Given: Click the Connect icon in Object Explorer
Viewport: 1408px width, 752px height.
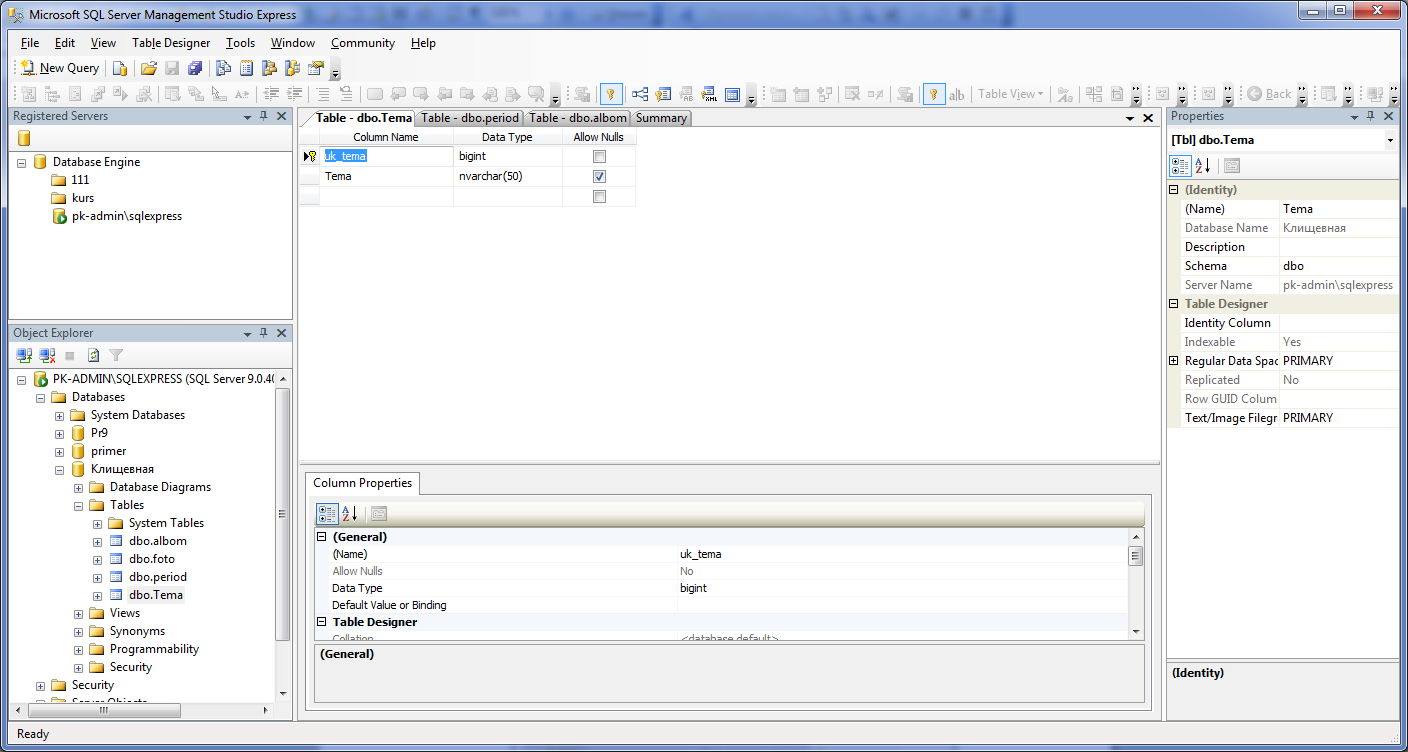Looking at the screenshot, I should coord(24,355).
